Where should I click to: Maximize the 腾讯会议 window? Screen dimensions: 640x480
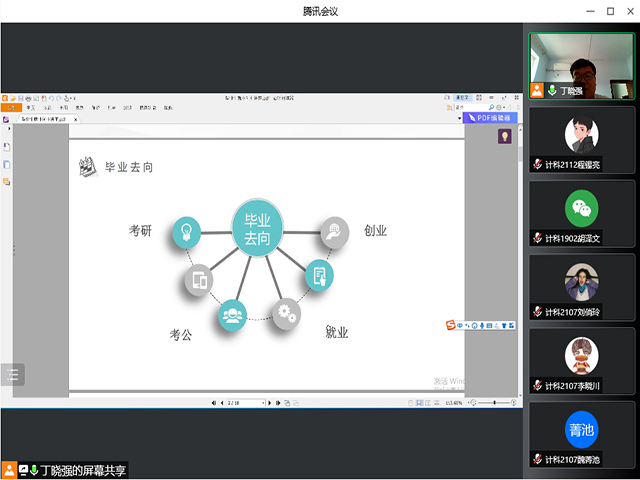[611, 11]
